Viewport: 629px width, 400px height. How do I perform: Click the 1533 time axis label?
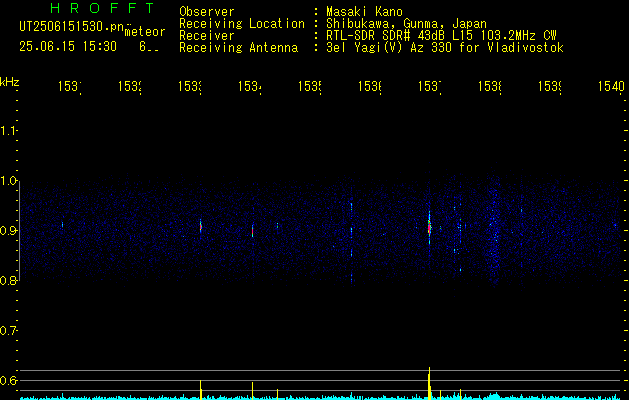click(x=190, y=86)
